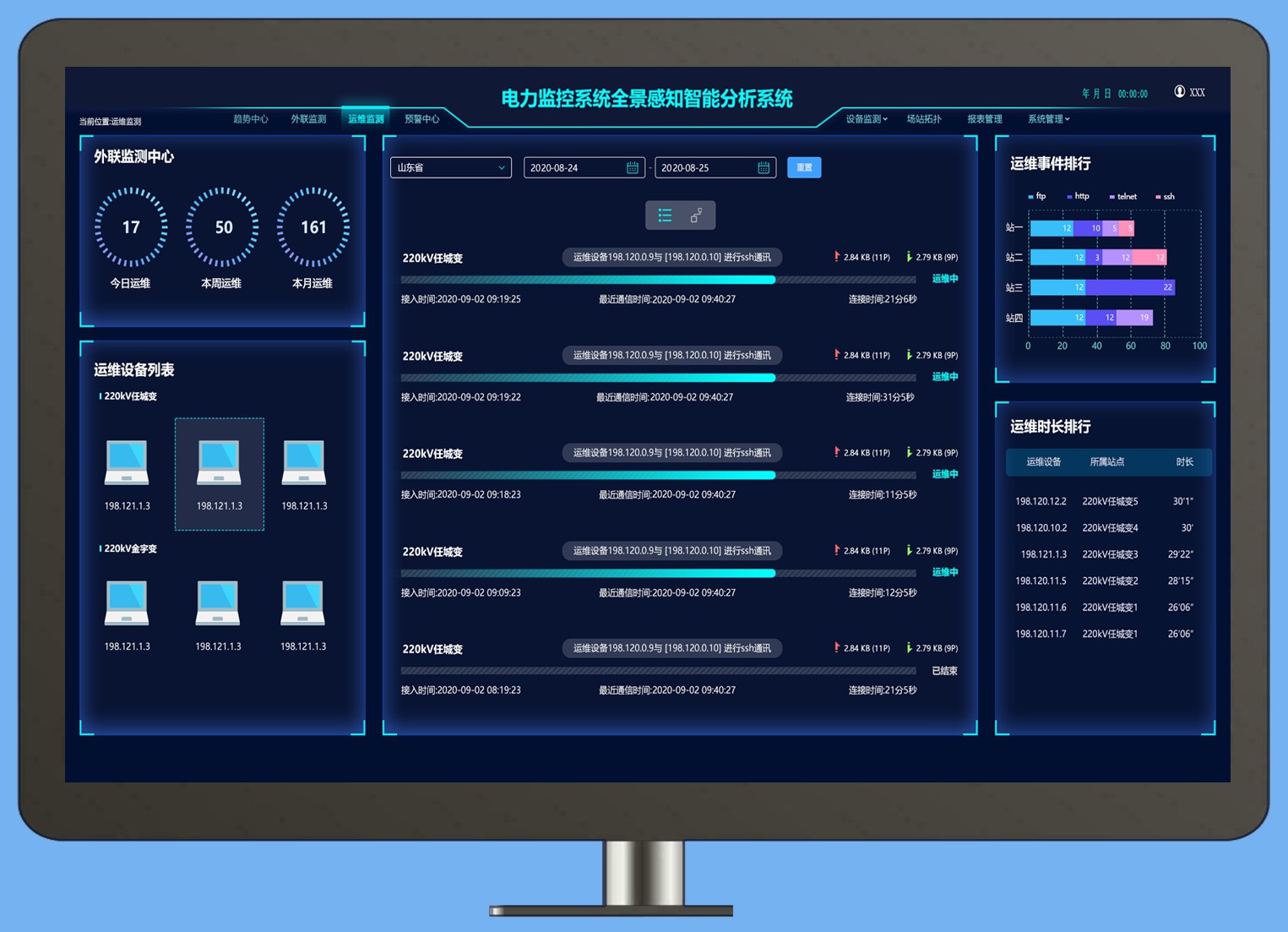Viewport: 1288px width, 932px height.
Task: Select the highlighted 198.121.1.3 device under 220kV任城变
Action: click(219, 473)
